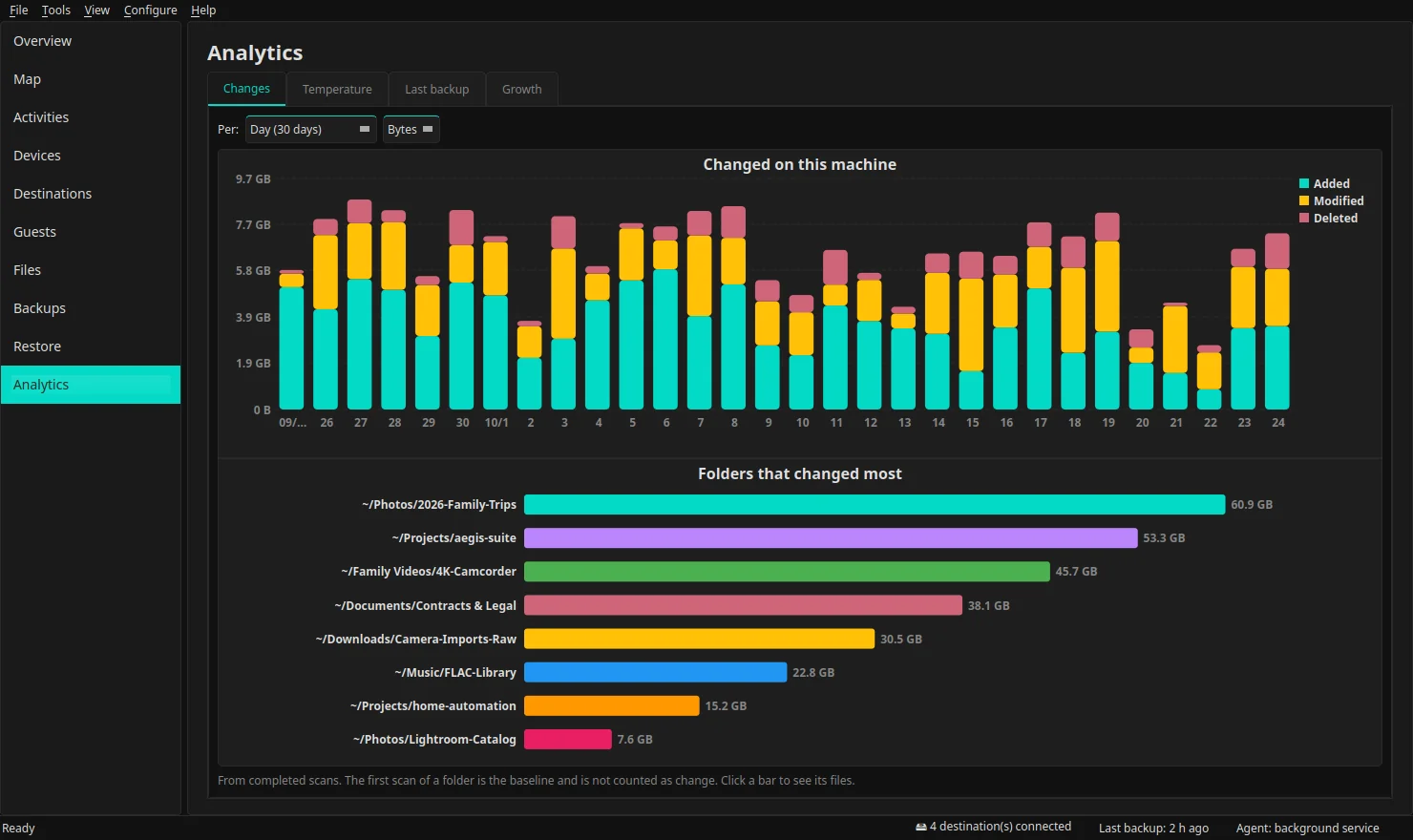
Task: Select Analytics in the sidebar
Action: coord(91,385)
